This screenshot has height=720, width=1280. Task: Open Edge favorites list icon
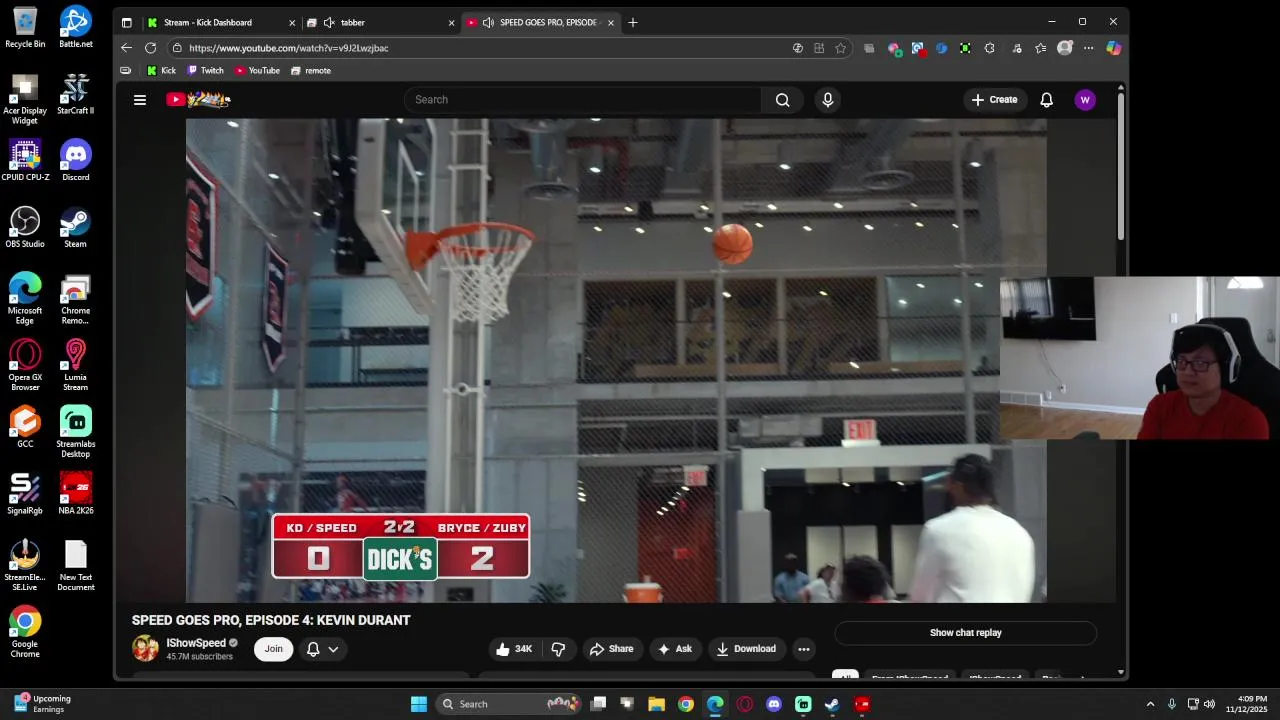click(1041, 48)
